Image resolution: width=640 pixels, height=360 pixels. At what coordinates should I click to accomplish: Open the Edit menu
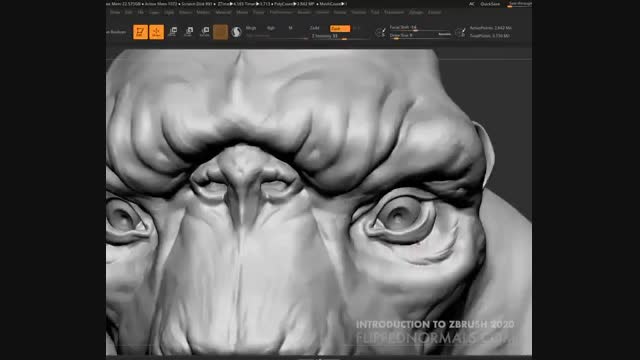[129, 13]
